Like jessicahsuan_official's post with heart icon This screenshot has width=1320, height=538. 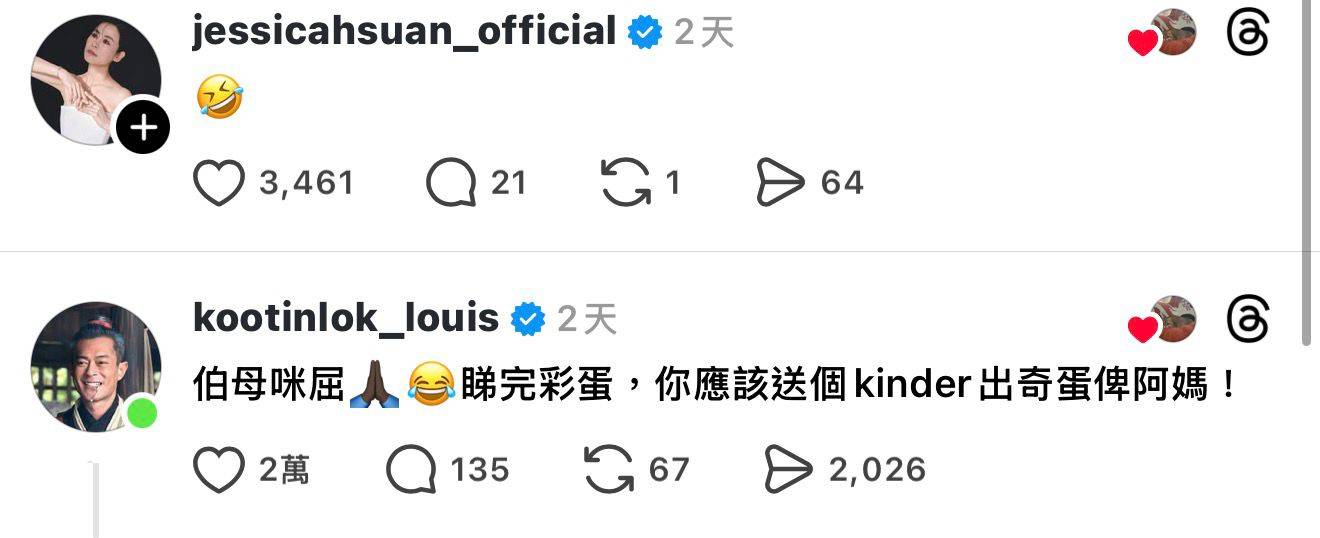pos(218,183)
